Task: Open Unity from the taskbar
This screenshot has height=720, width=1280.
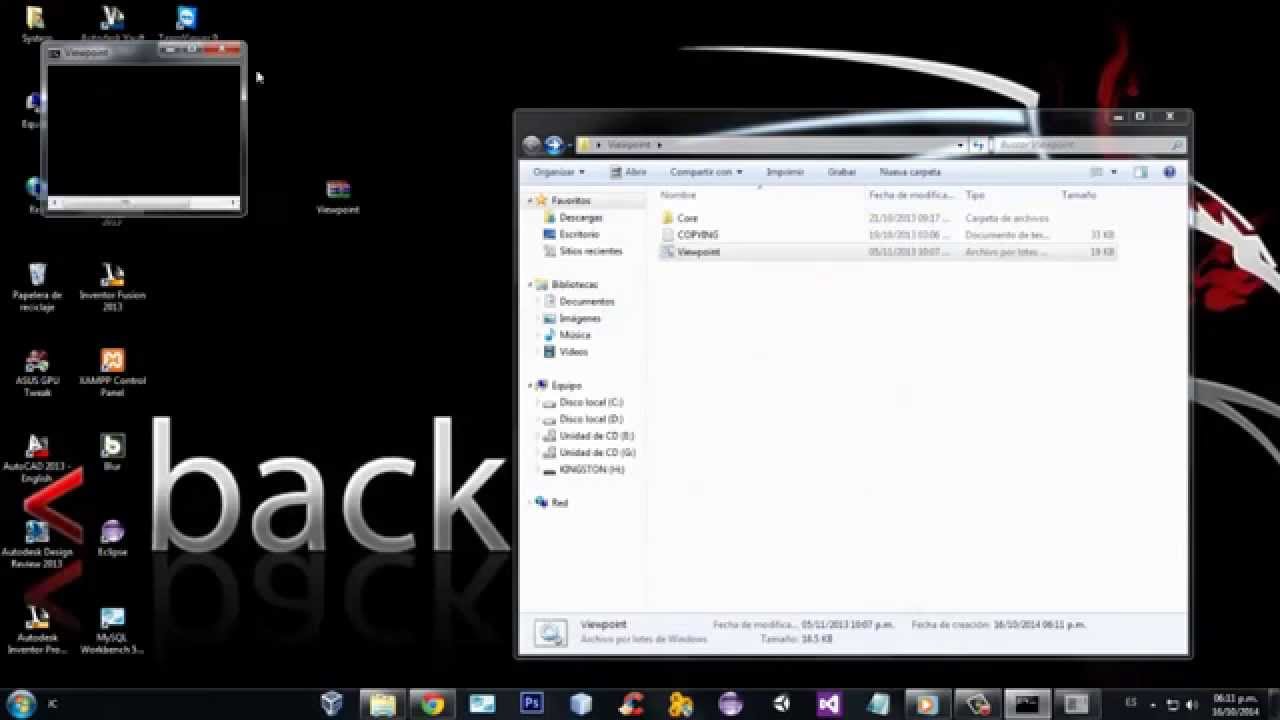Action: (x=780, y=704)
